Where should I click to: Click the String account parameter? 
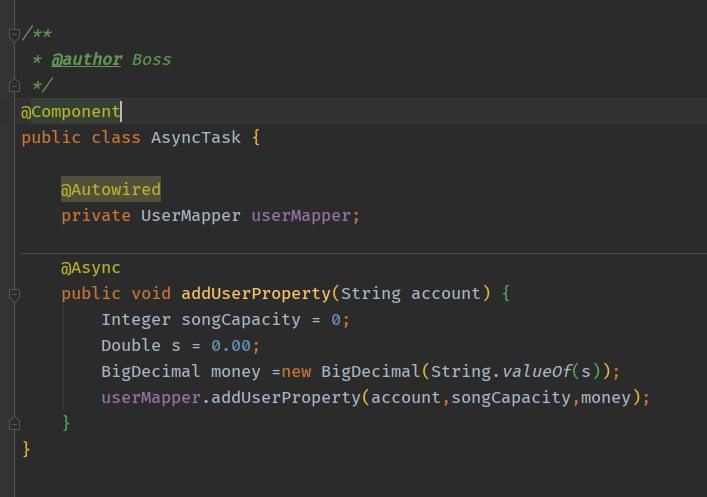[410, 294]
